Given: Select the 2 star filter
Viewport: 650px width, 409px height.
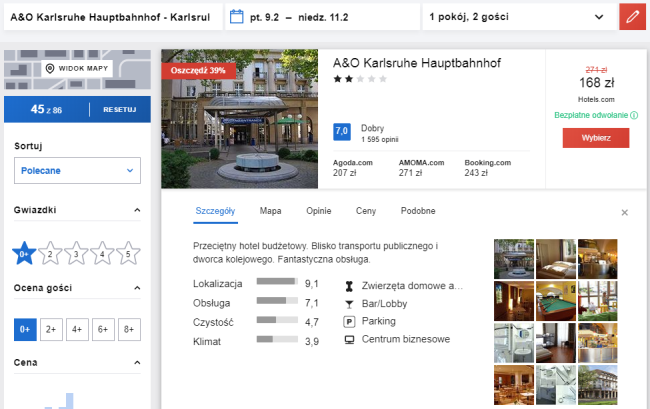Looking at the screenshot, I should [x=50, y=253].
